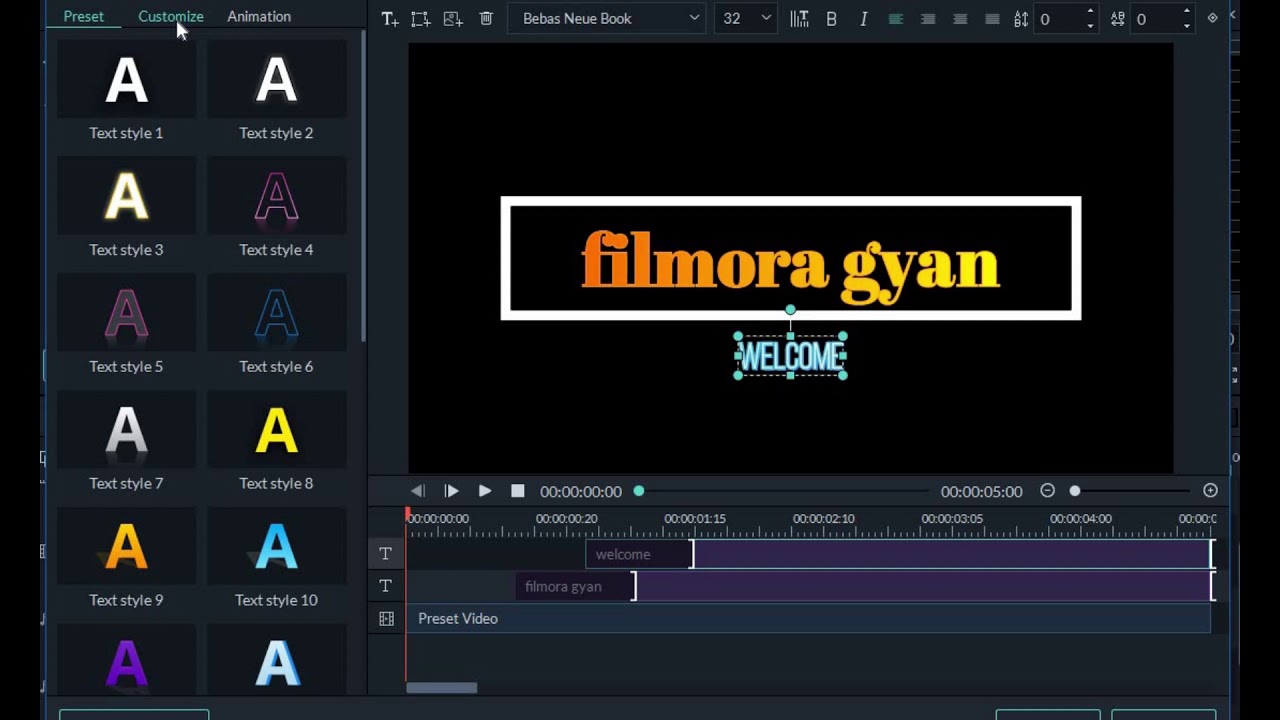Click the rotation handle above WELCOME text
Image resolution: width=1280 pixels, height=720 pixels.
791,310
